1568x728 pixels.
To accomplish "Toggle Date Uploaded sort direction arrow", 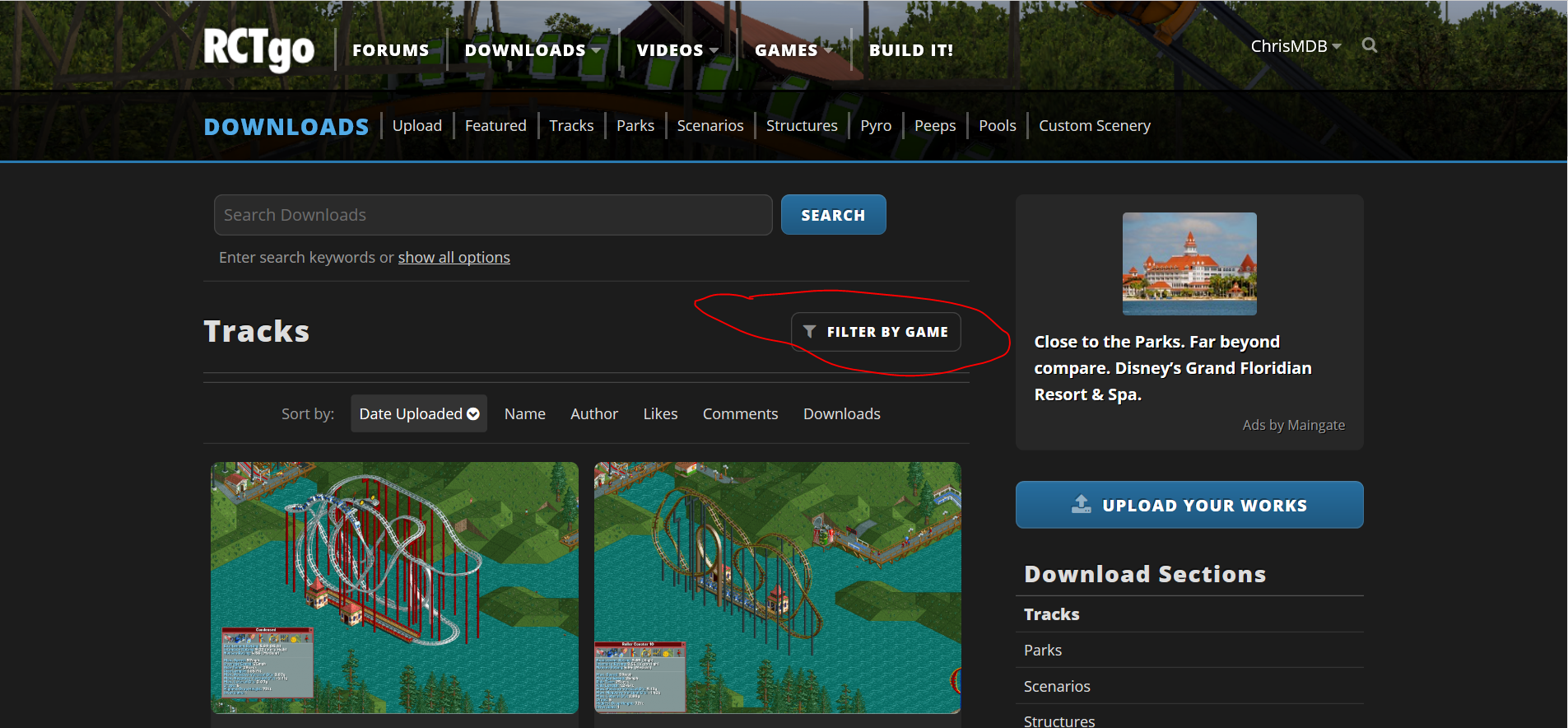I will point(473,414).
